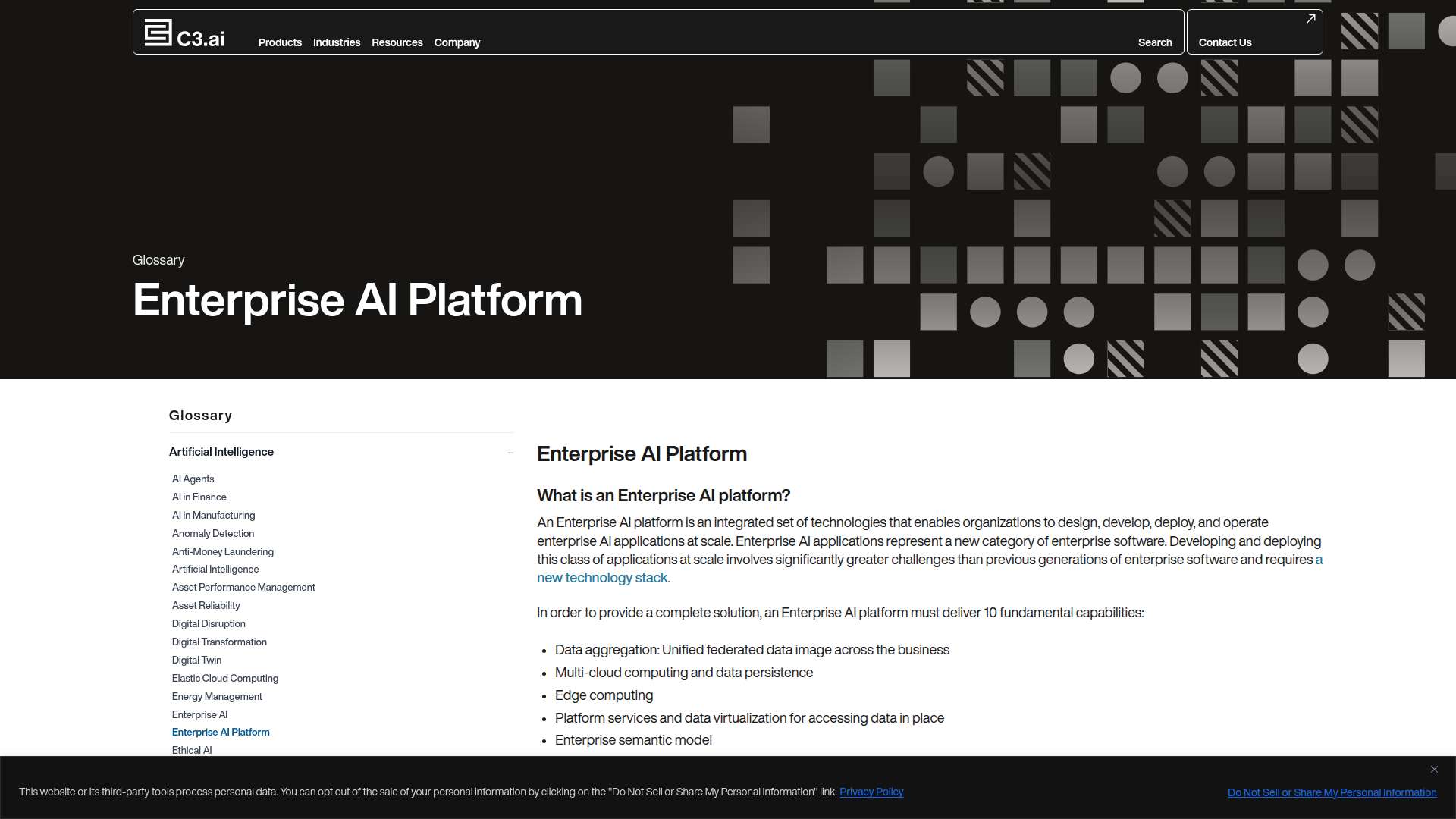Open the AI in Finance entry

tap(199, 497)
